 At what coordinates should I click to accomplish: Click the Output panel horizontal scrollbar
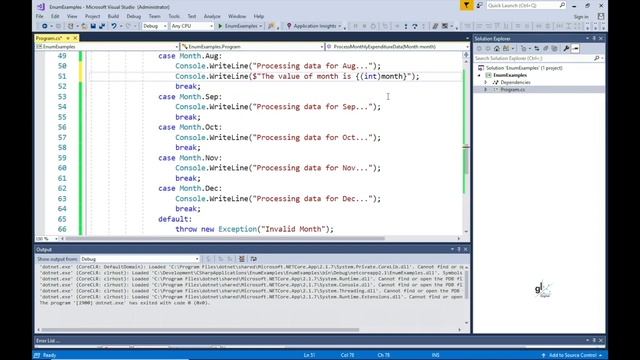[x=200, y=330]
